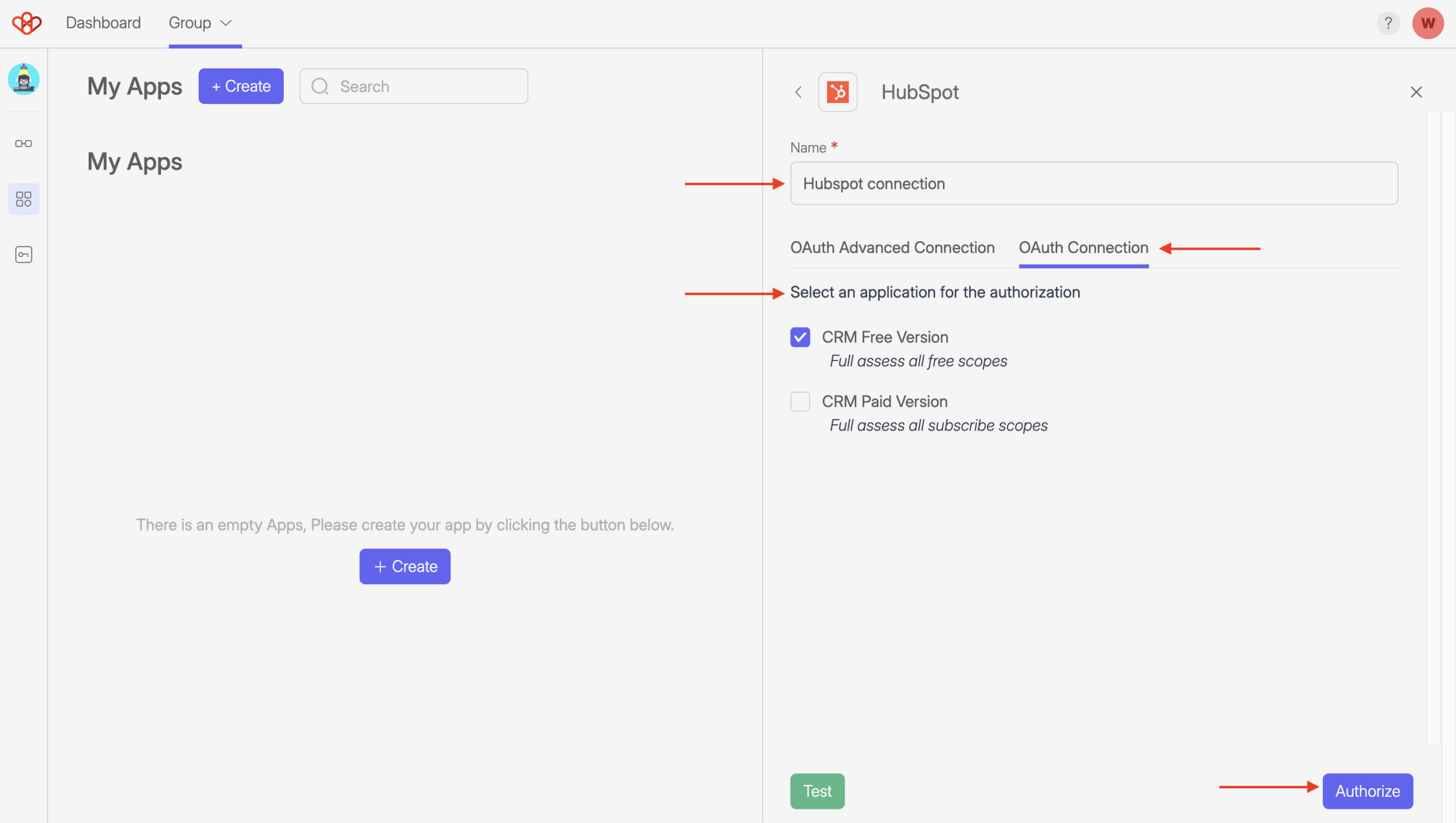Open the help question mark icon
This screenshot has width=1456, height=823.
pyautogui.click(x=1388, y=23)
